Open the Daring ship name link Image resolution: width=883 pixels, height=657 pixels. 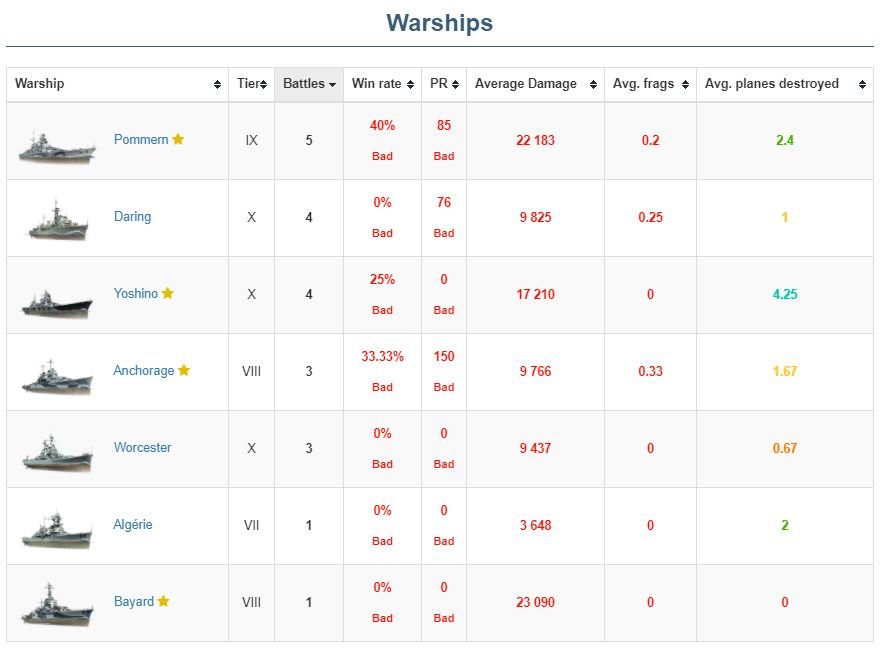(132, 216)
